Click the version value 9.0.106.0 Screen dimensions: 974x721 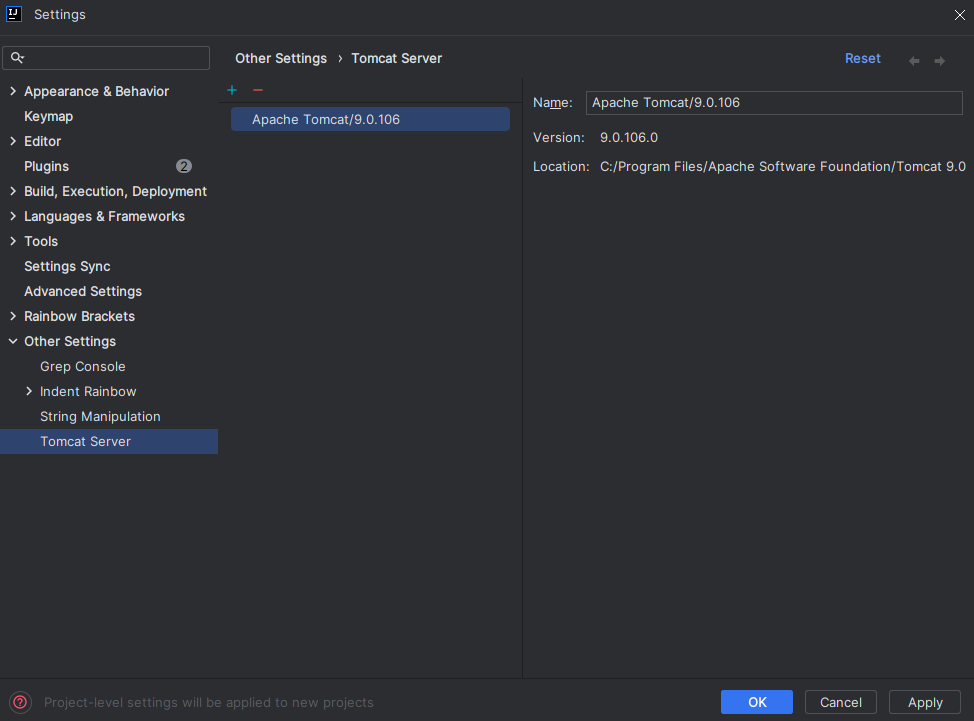[x=629, y=137]
